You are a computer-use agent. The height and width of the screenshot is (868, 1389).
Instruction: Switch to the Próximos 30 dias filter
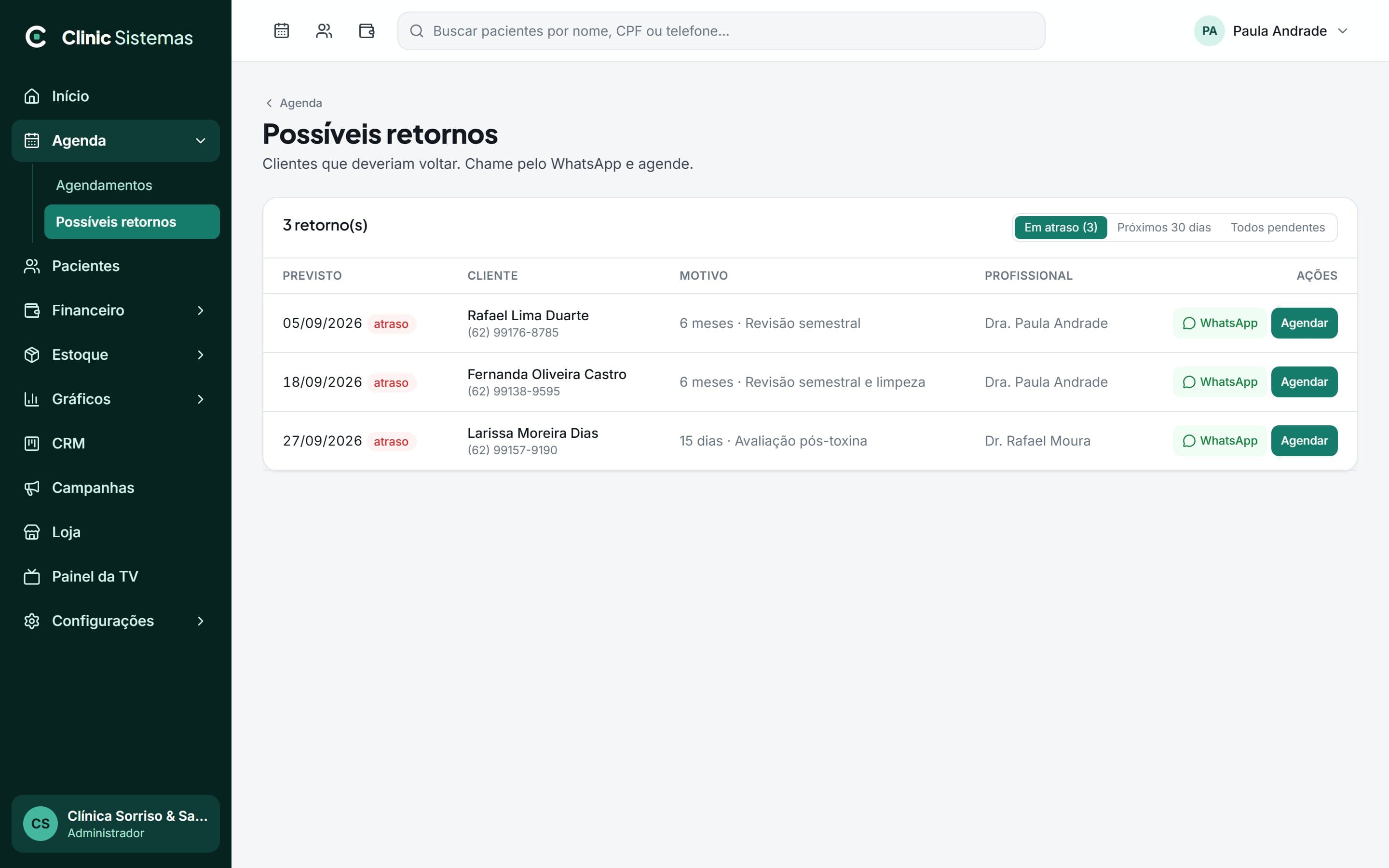(x=1163, y=227)
